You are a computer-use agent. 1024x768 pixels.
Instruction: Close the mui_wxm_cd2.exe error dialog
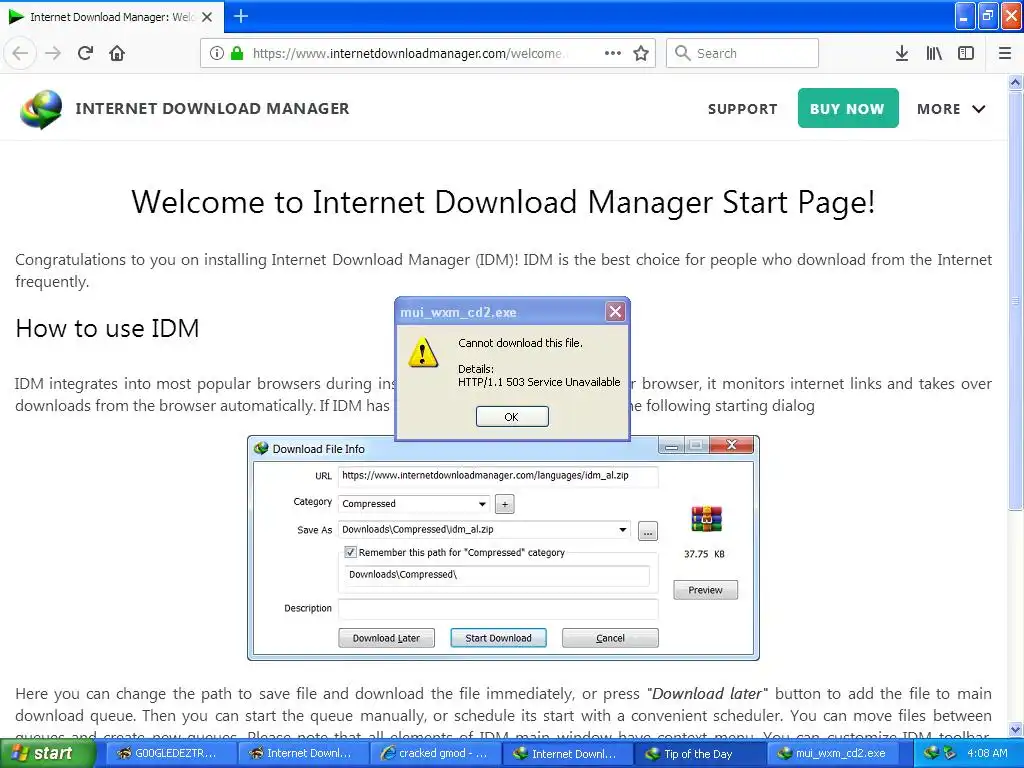click(x=615, y=312)
